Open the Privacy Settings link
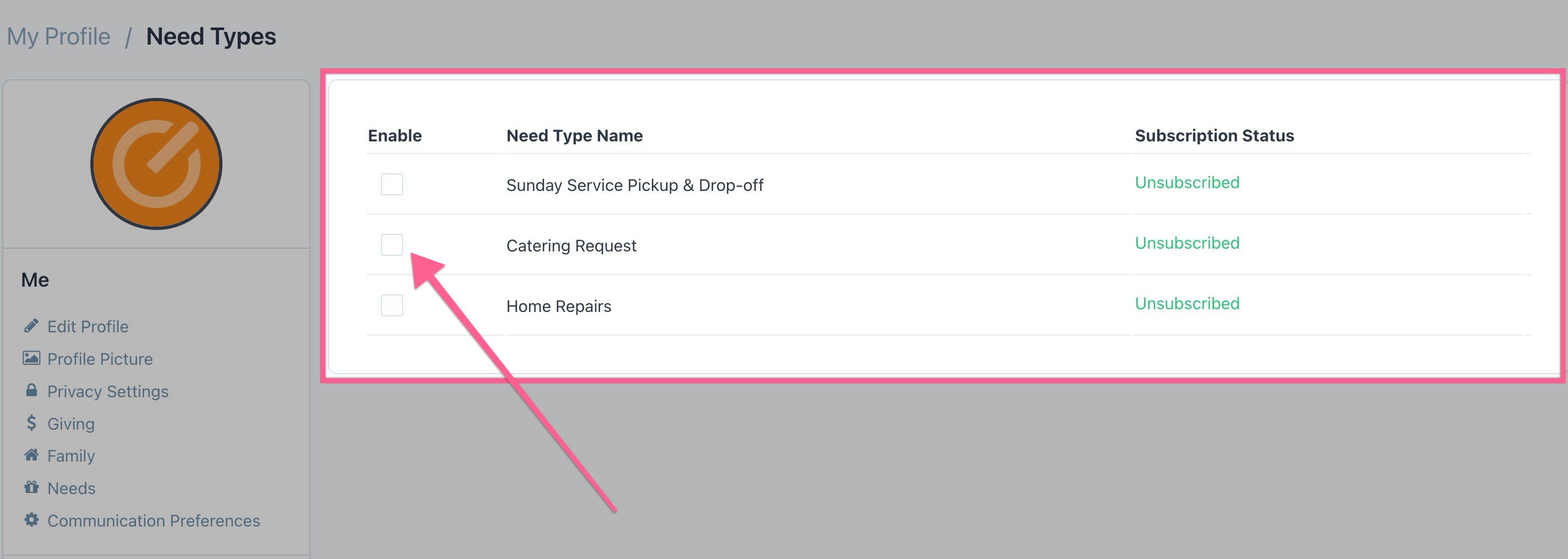This screenshot has height=559, width=1568. (108, 391)
